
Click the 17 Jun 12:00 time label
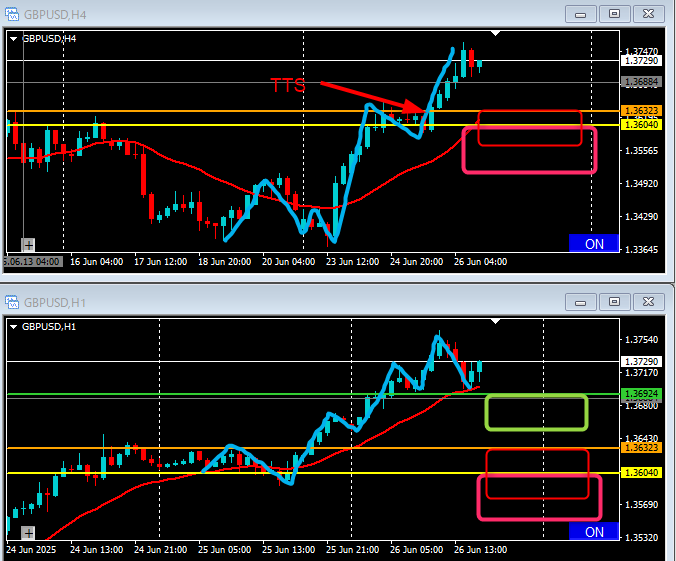coord(160,262)
